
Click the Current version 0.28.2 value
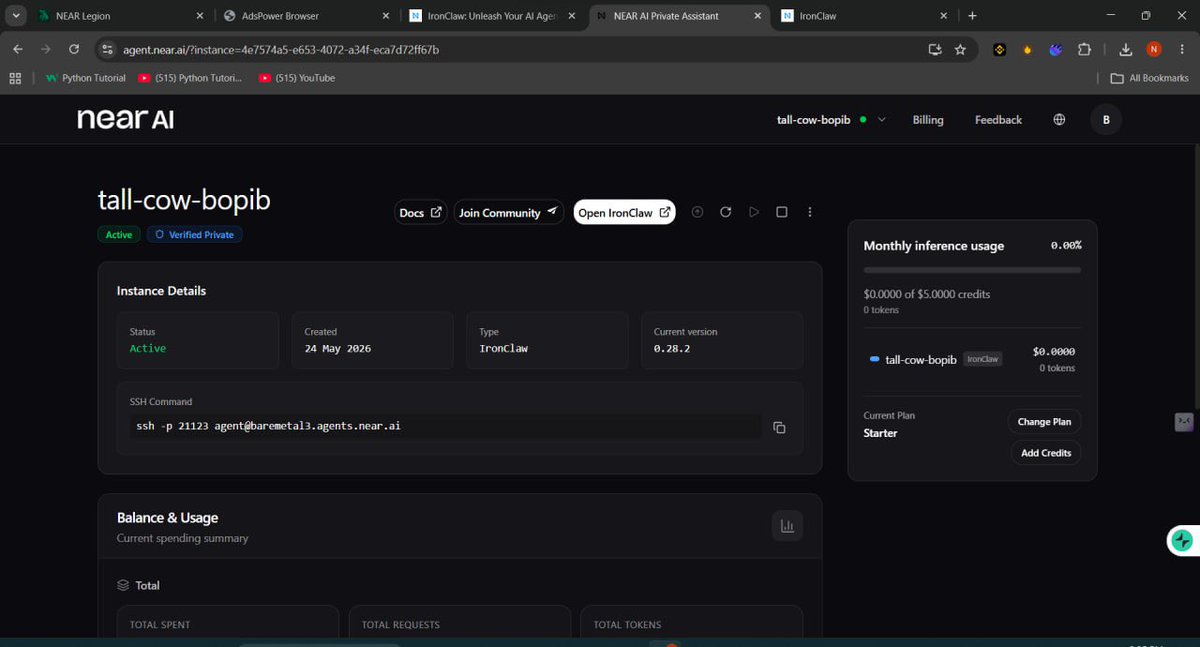click(x=672, y=348)
